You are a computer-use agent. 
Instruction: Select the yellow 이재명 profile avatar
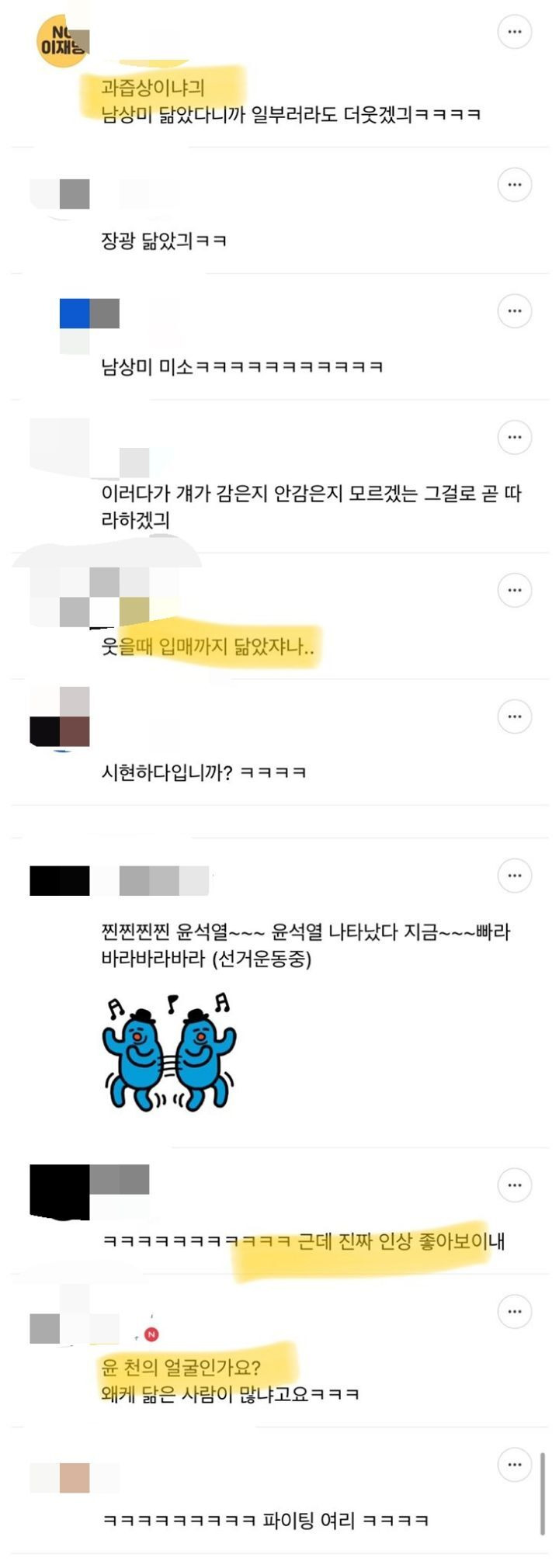[63, 41]
